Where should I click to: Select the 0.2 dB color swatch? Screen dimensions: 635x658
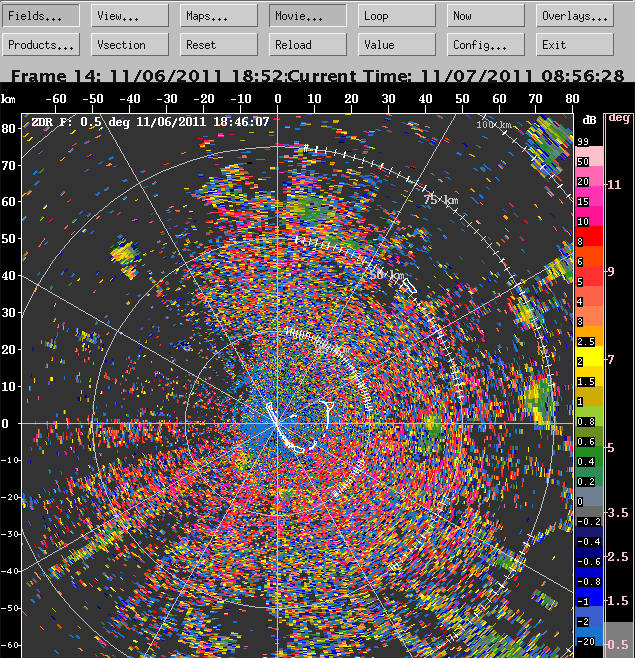point(589,477)
